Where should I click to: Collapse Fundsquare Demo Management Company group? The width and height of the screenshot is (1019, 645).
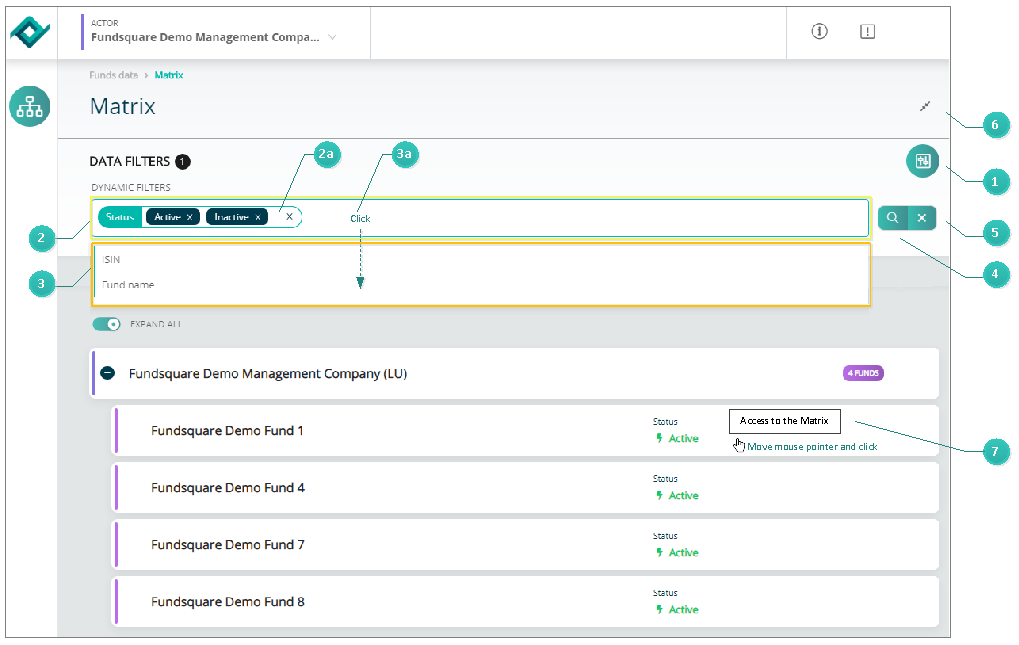(x=108, y=373)
